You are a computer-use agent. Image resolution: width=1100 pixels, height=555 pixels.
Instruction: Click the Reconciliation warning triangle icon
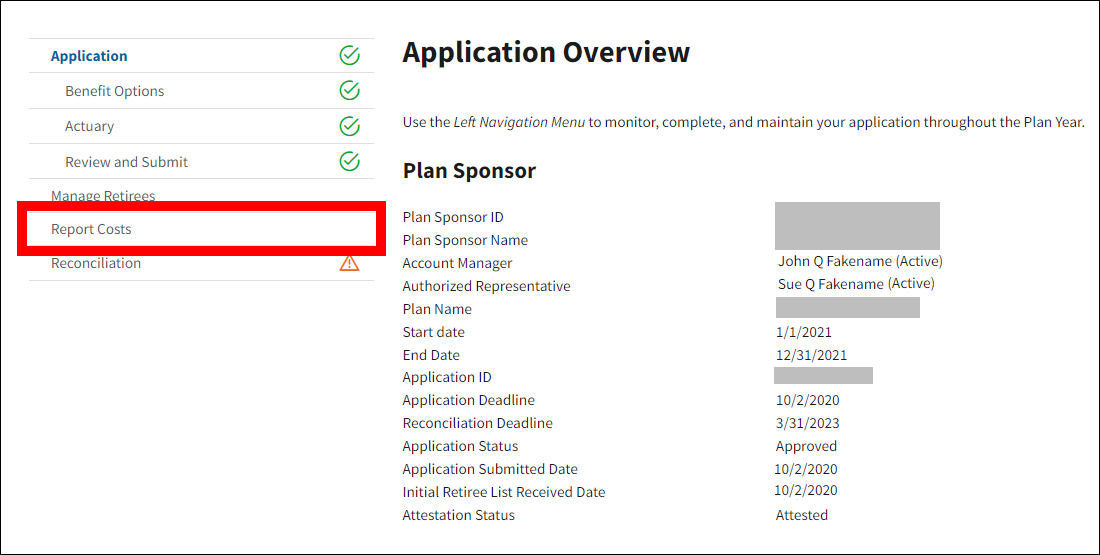click(349, 263)
